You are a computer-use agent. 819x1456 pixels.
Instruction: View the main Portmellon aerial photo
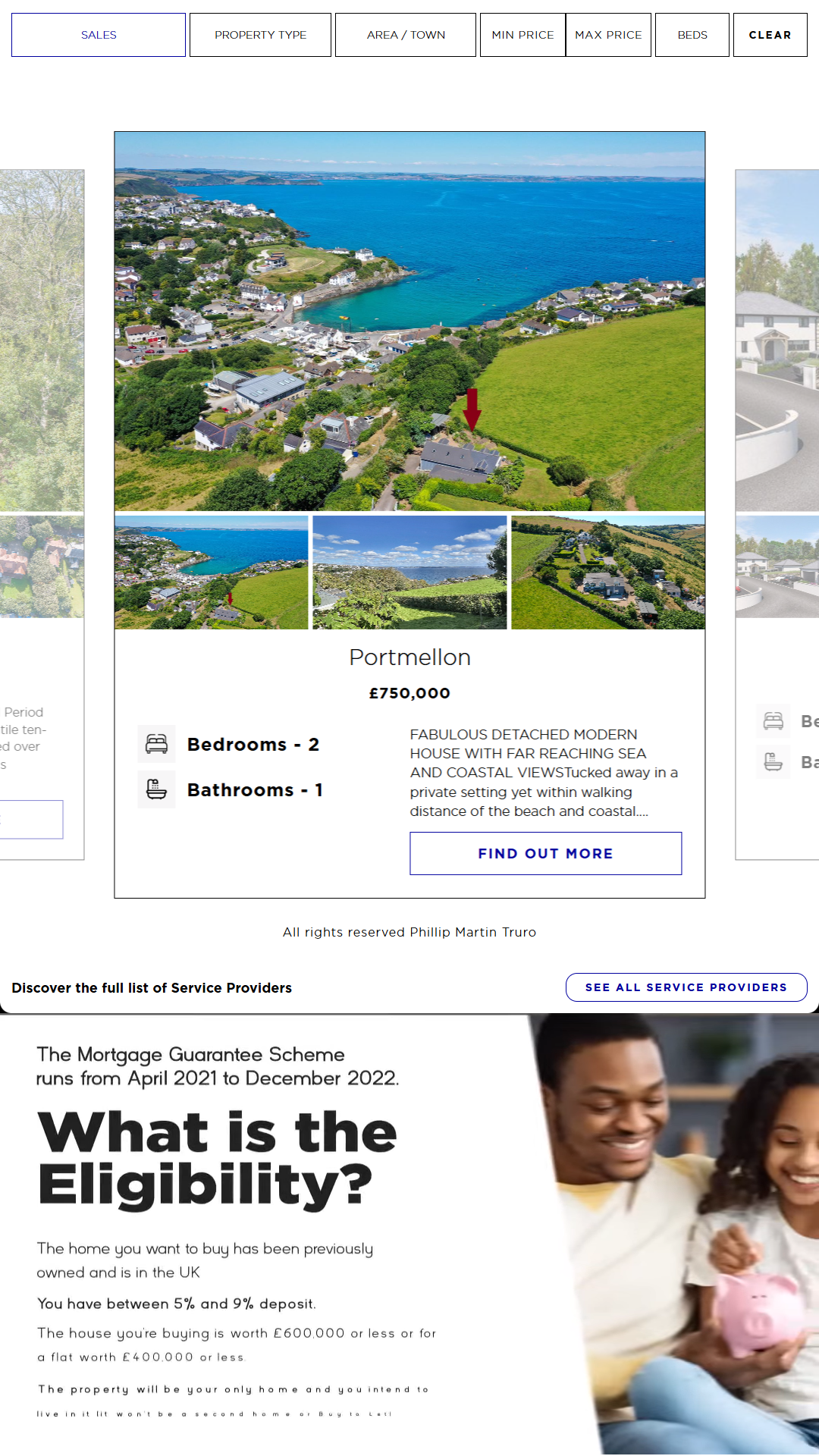[x=409, y=322]
